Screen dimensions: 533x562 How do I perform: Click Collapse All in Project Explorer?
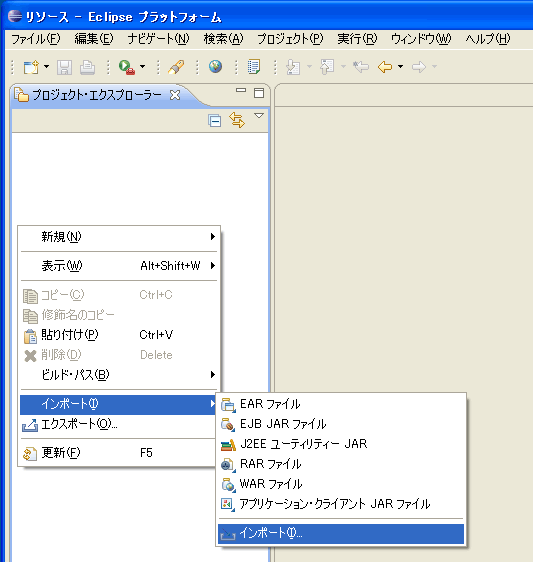[214, 121]
